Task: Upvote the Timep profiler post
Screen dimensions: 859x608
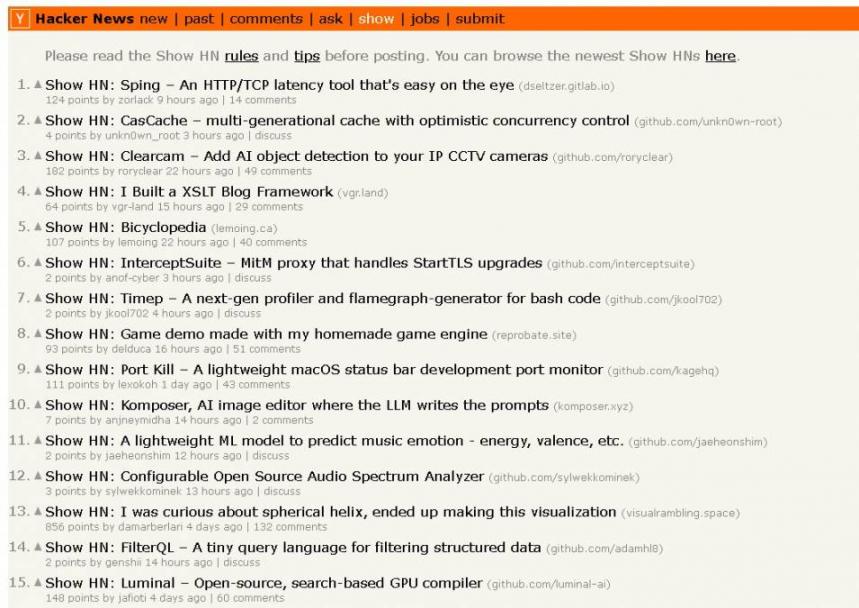Action: [38, 299]
